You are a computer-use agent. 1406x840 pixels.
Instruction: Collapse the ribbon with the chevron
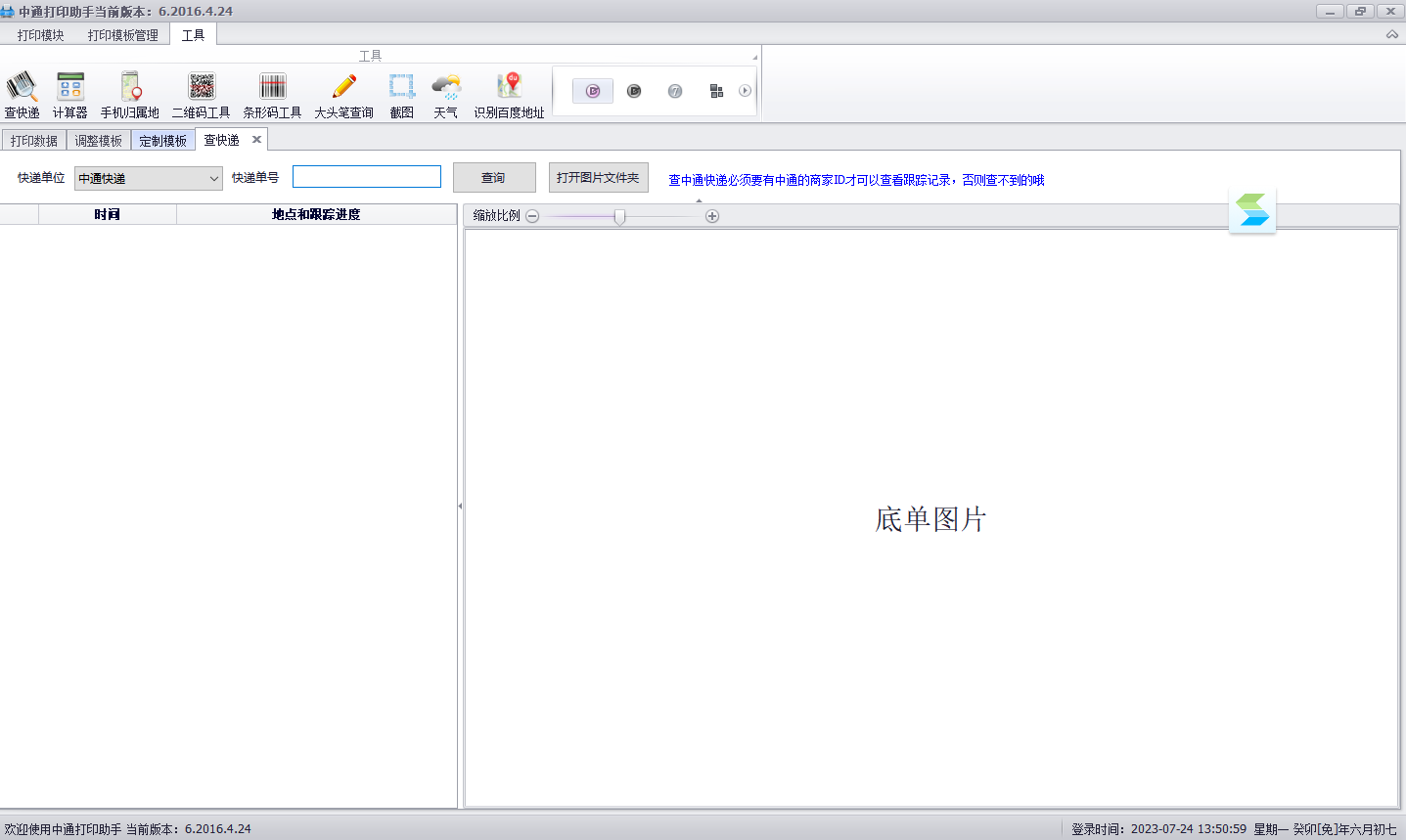click(1392, 35)
